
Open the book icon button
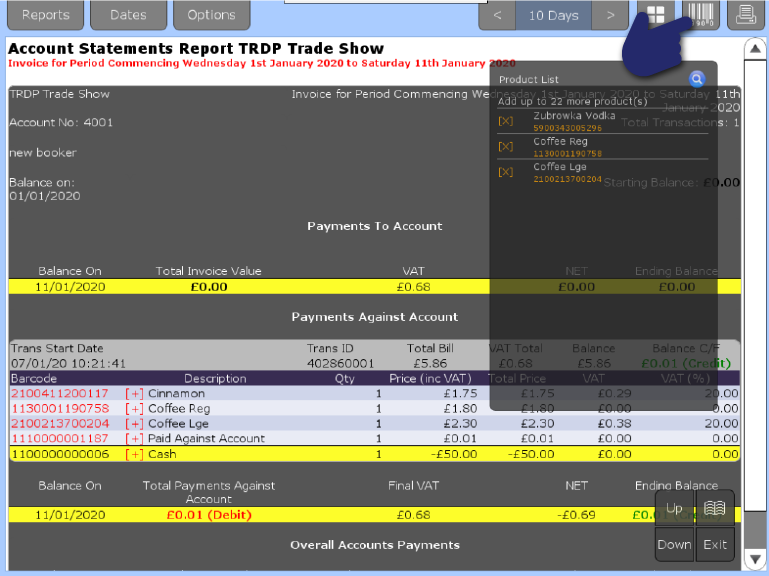click(715, 508)
